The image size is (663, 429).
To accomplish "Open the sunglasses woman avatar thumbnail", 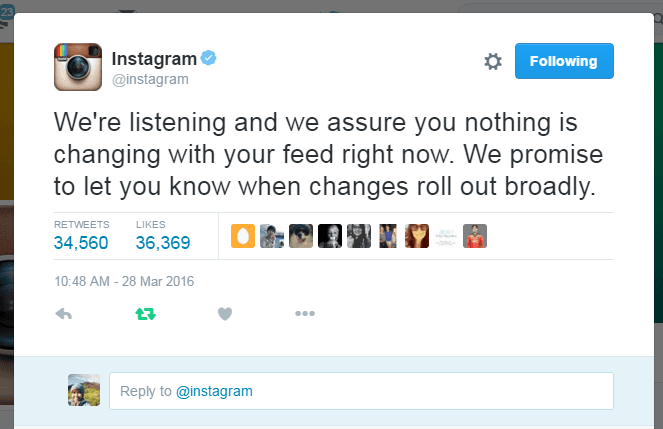I will [417, 236].
